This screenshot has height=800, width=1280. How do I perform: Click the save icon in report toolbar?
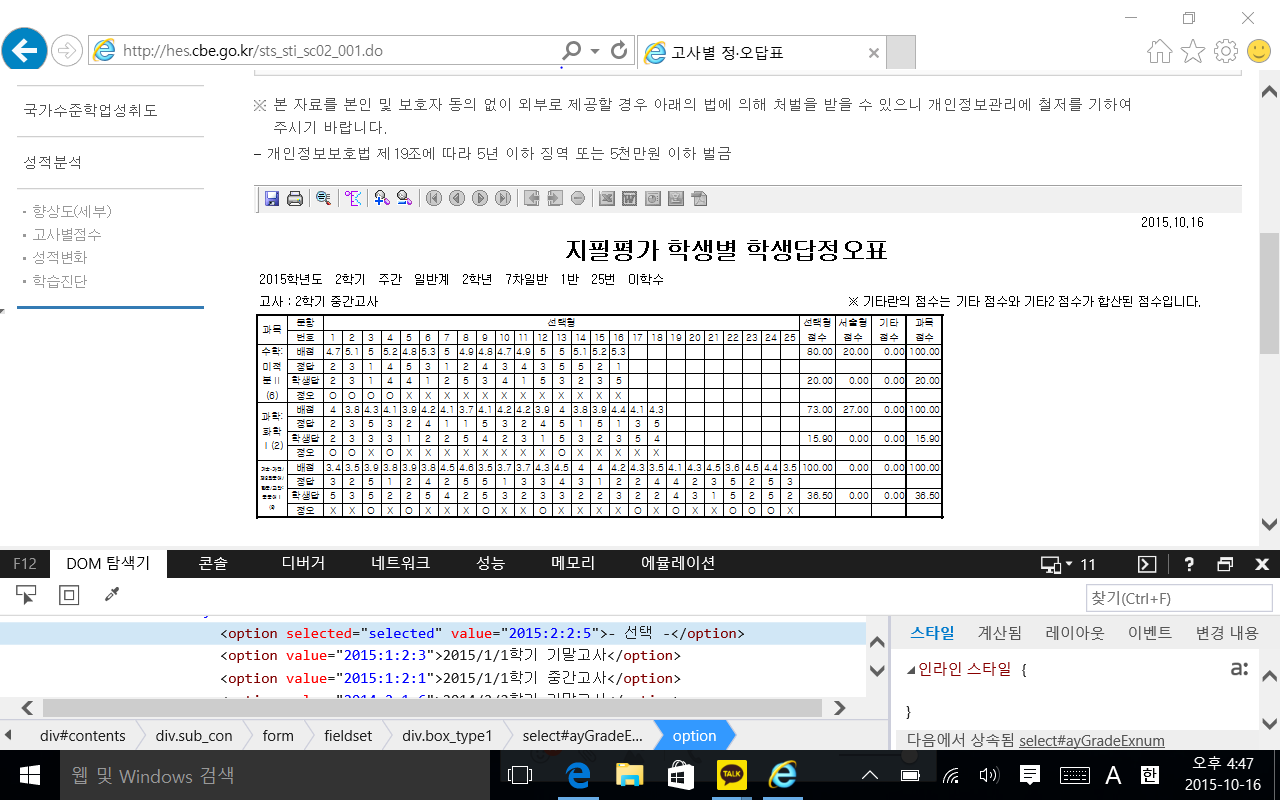pos(272,199)
